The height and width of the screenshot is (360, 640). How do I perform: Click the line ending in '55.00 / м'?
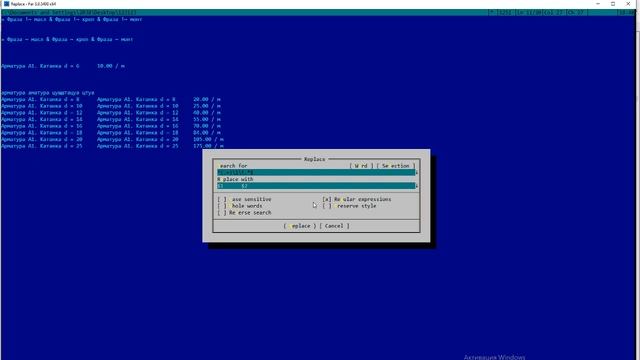111,119
